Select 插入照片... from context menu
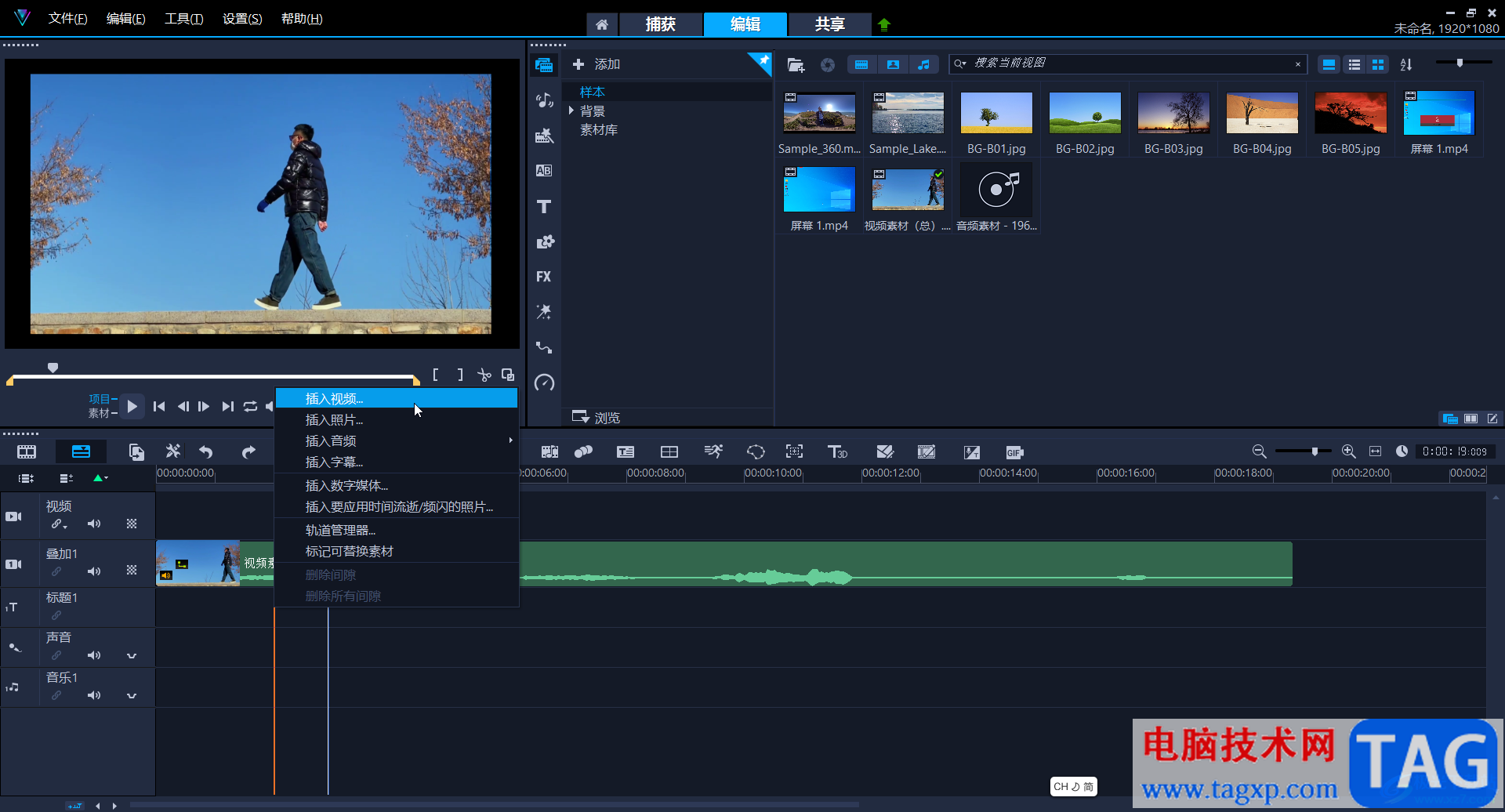This screenshot has height=812, width=1505. (397, 419)
